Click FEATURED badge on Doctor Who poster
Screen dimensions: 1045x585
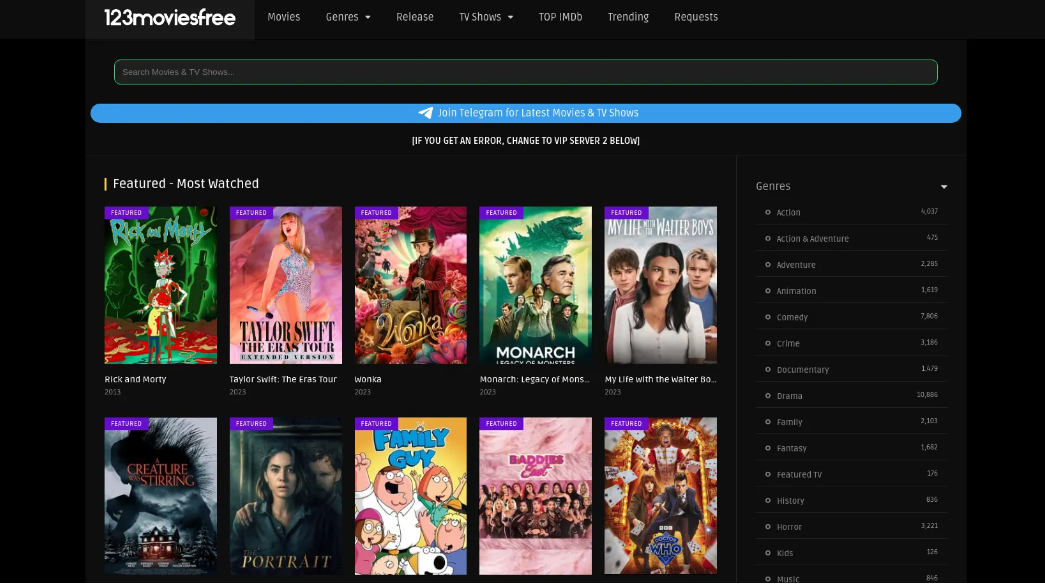pyautogui.click(x=626, y=424)
